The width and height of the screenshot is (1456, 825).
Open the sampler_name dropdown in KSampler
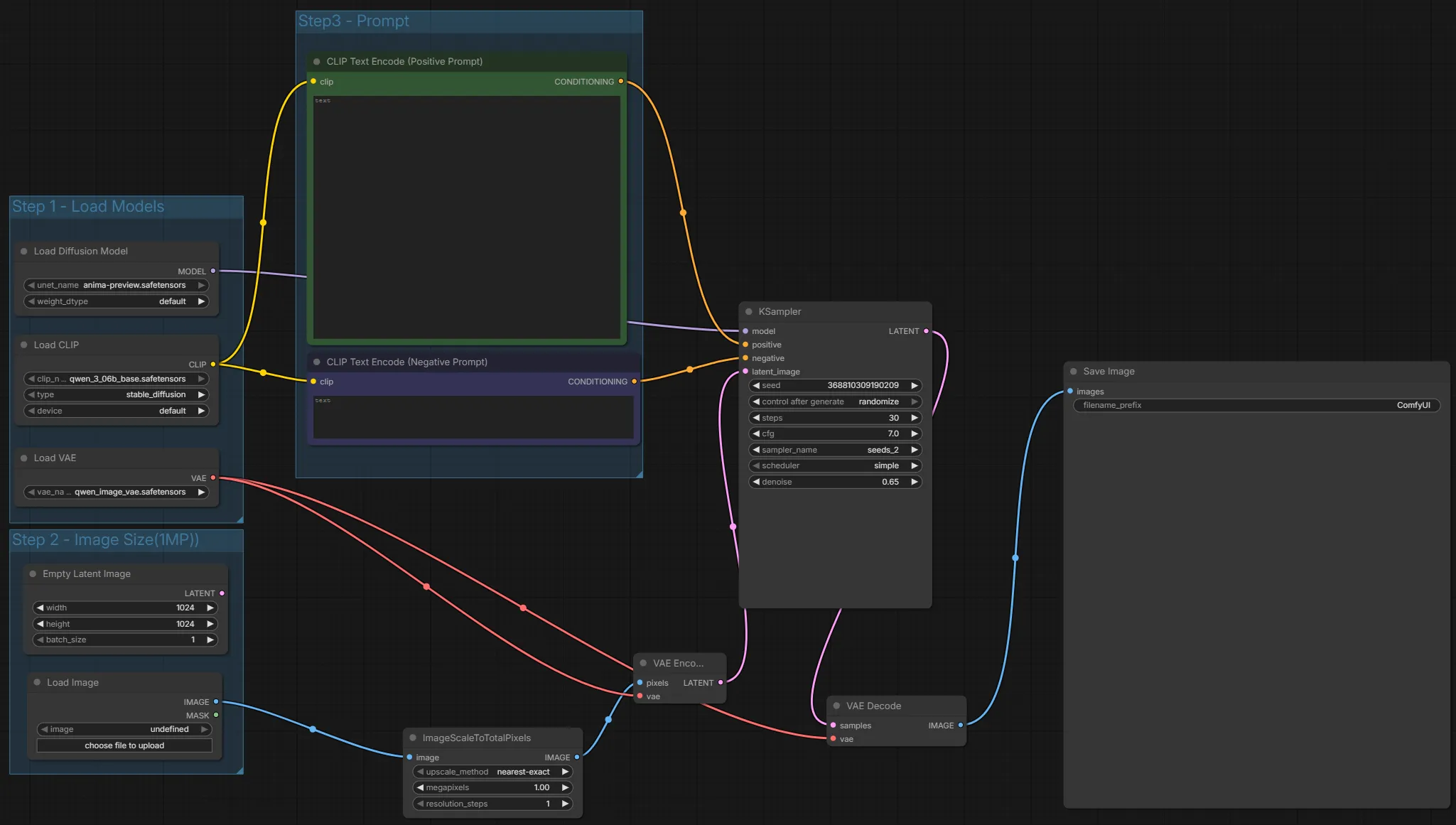(x=834, y=450)
